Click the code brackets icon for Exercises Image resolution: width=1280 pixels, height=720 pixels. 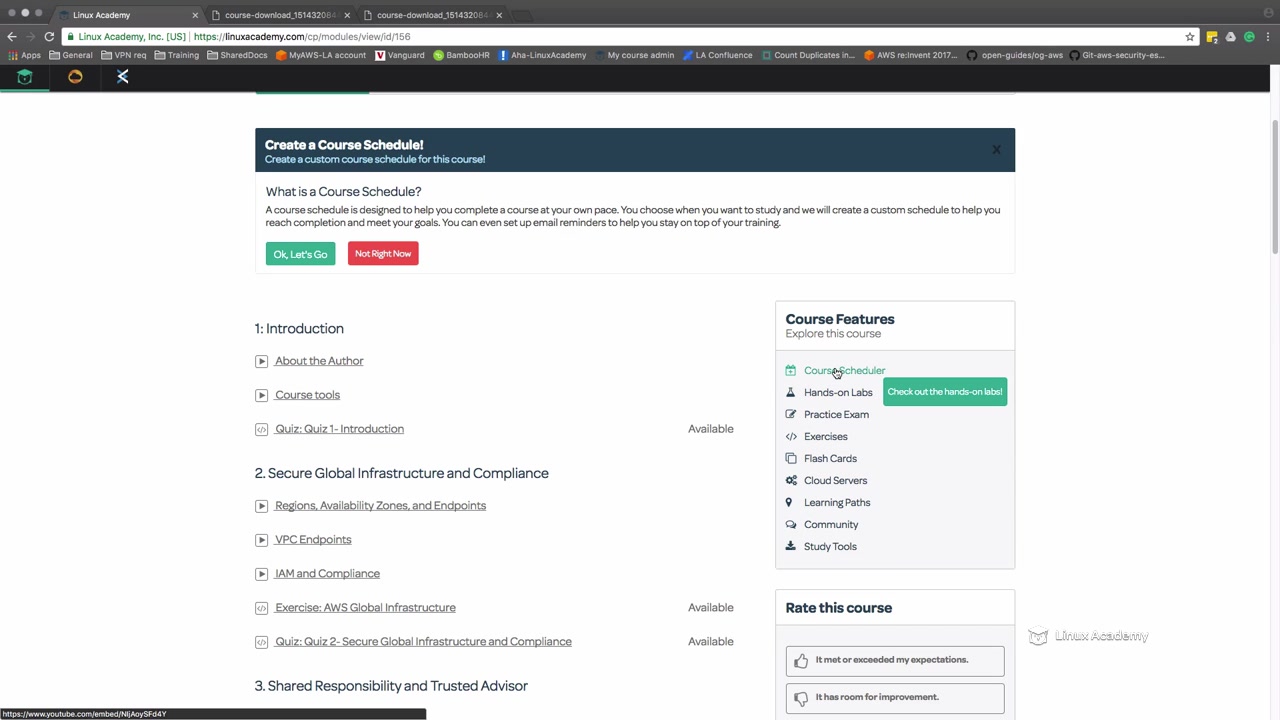(791, 436)
